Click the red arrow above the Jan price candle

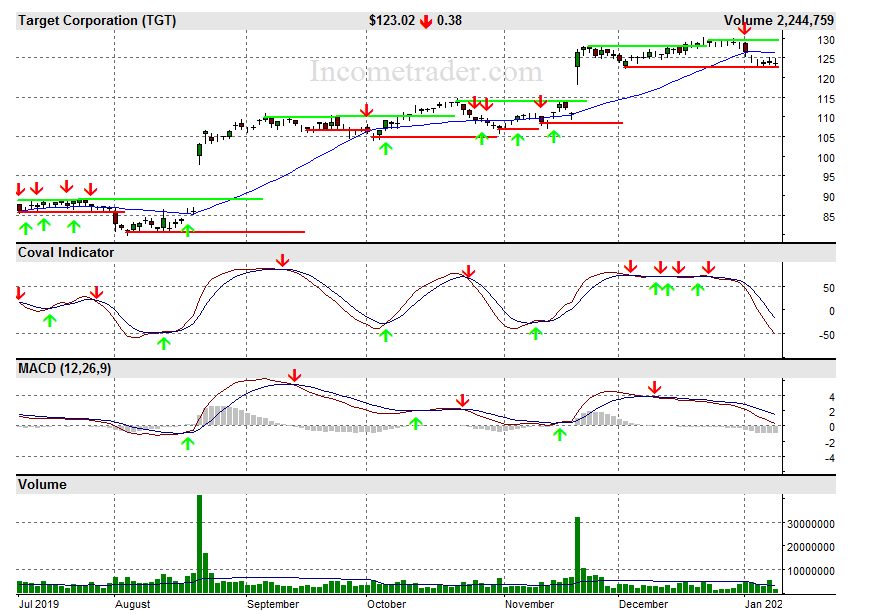pos(745,28)
